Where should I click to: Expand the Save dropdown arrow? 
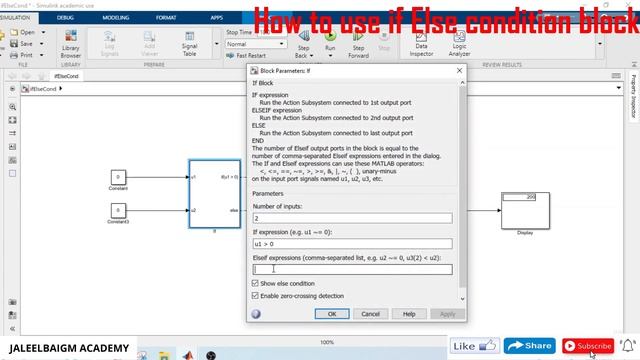tap(42, 44)
